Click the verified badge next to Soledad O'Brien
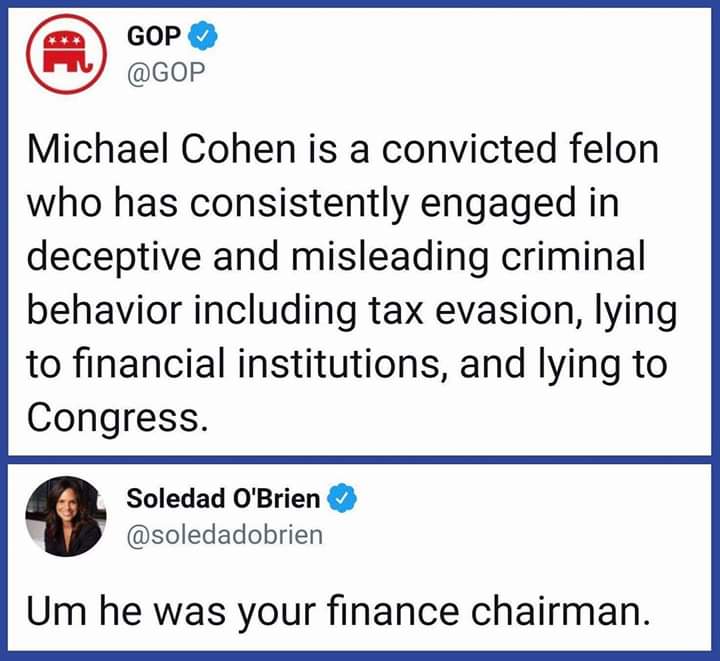720x661 pixels. click(344, 496)
